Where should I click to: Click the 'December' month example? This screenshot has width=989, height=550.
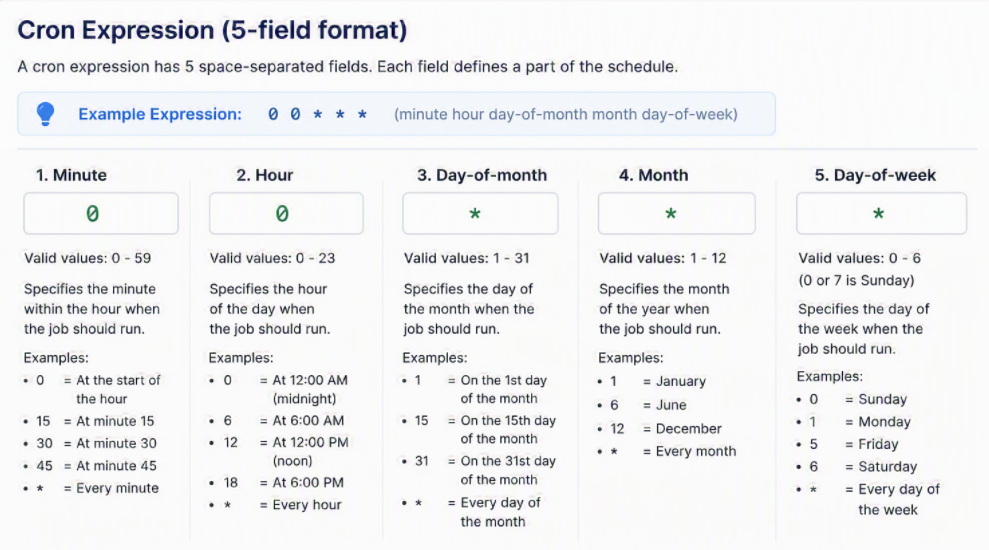tap(688, 429)
